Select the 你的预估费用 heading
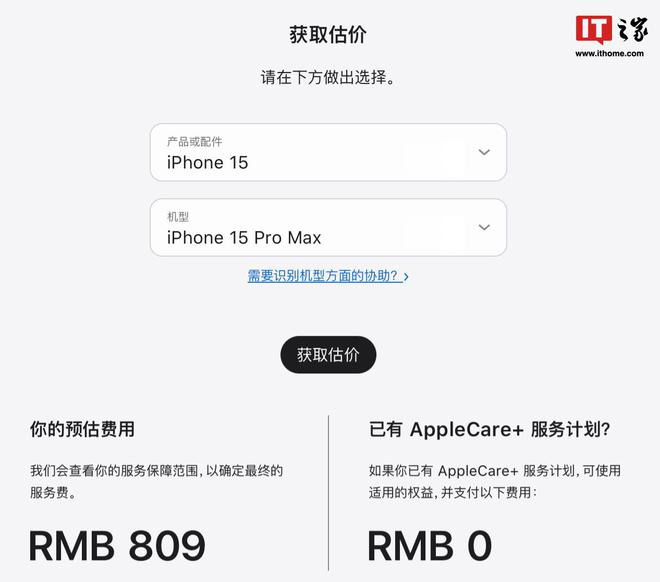The image size is (660, 582). coord(82,430)
